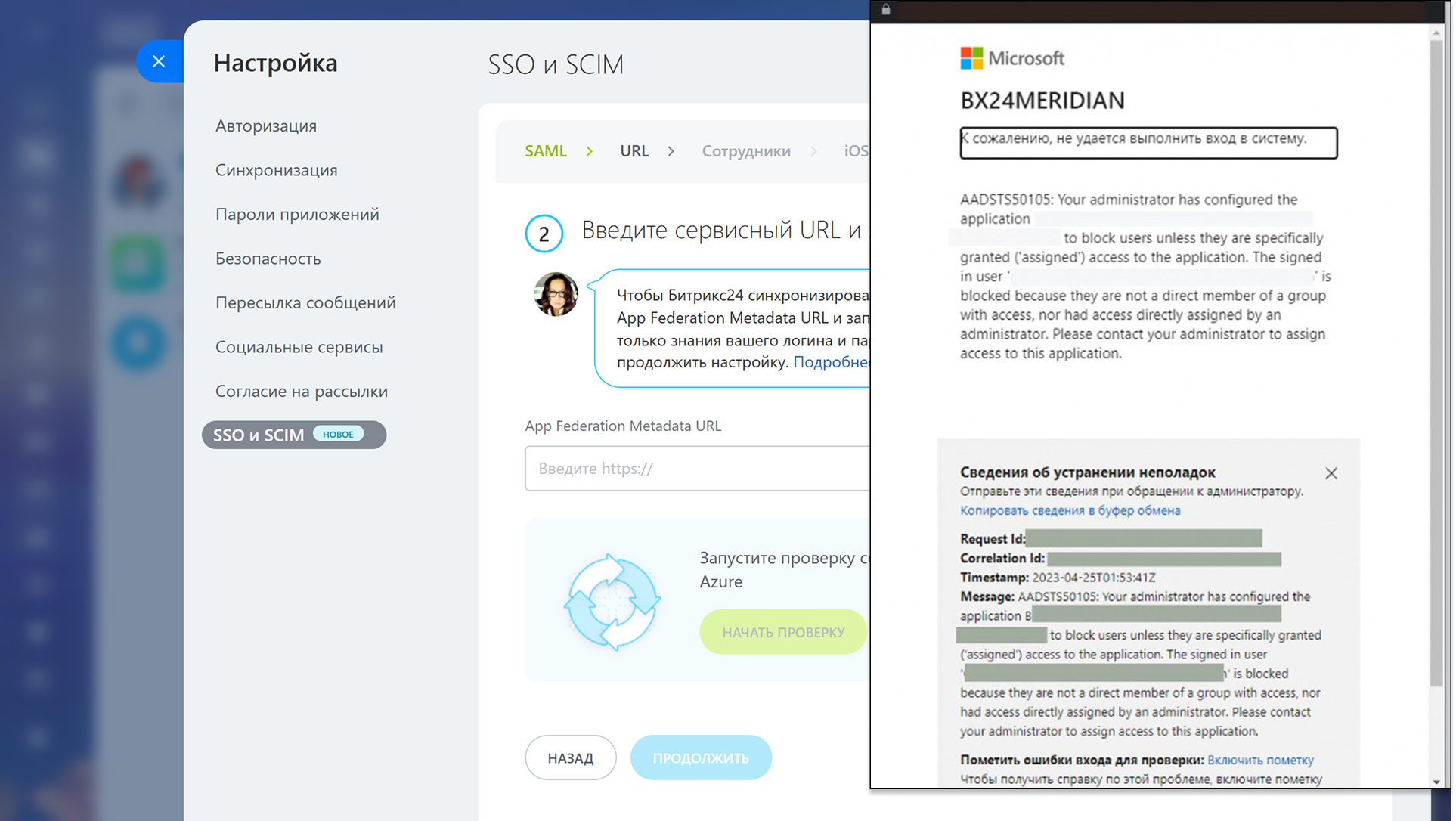Viewport: 1456px width, 821px height.
Task: Click the step 2 circle indicator
Action: point(544,234)
